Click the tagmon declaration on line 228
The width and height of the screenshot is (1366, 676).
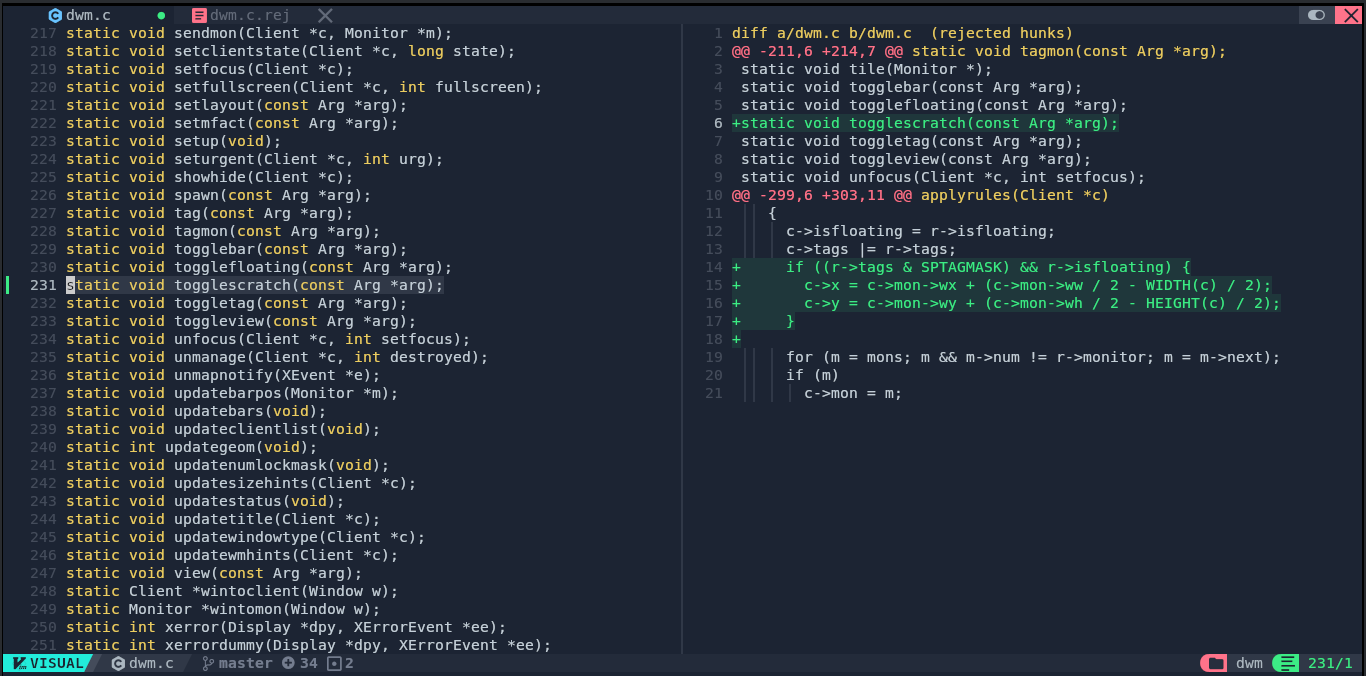[223, 231]
